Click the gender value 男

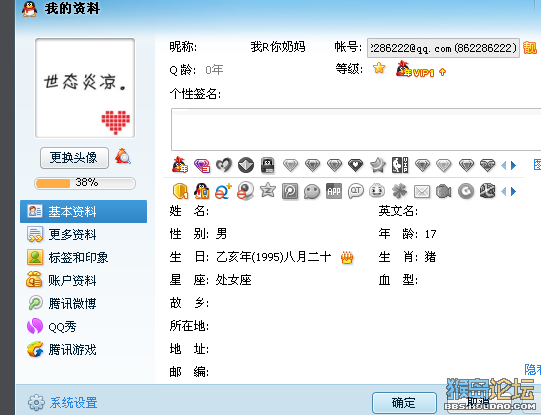(222, 234)
